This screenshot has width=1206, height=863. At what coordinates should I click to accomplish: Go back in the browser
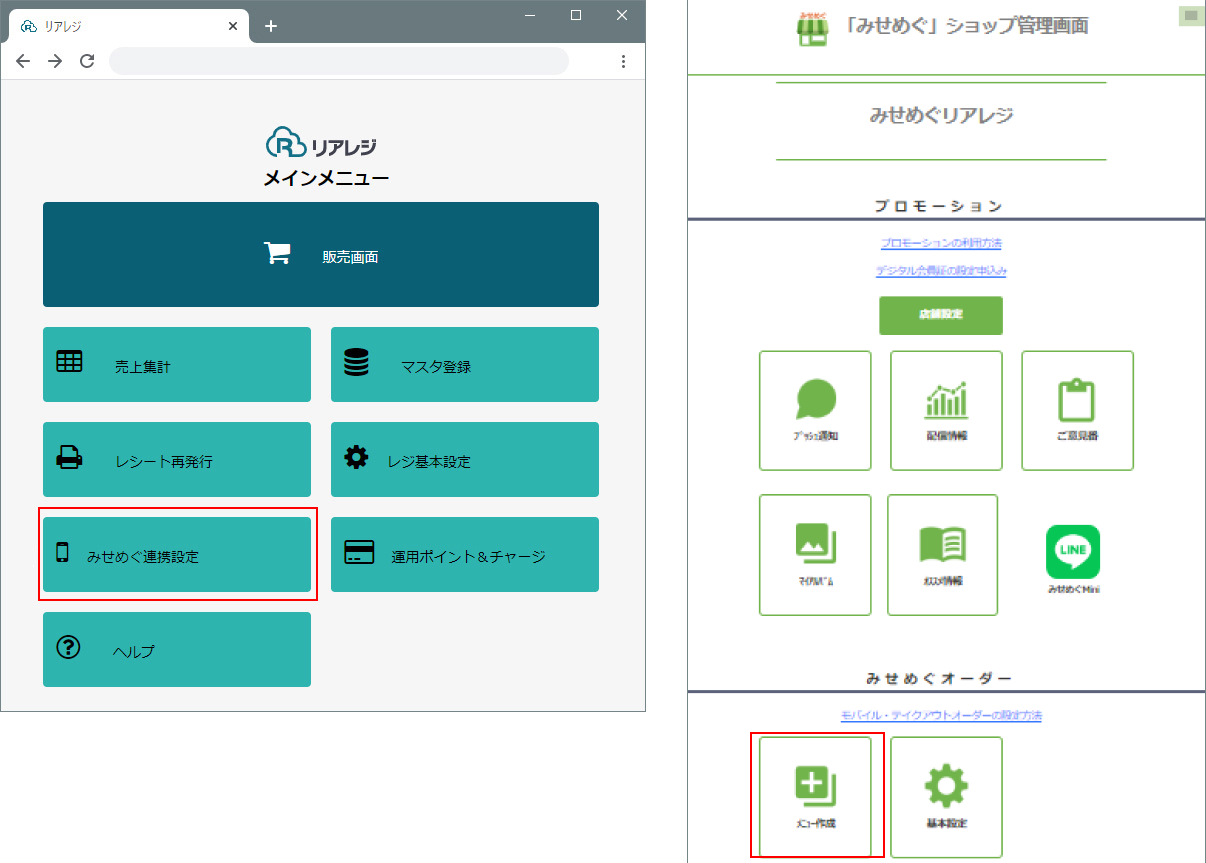click(23, 61)
